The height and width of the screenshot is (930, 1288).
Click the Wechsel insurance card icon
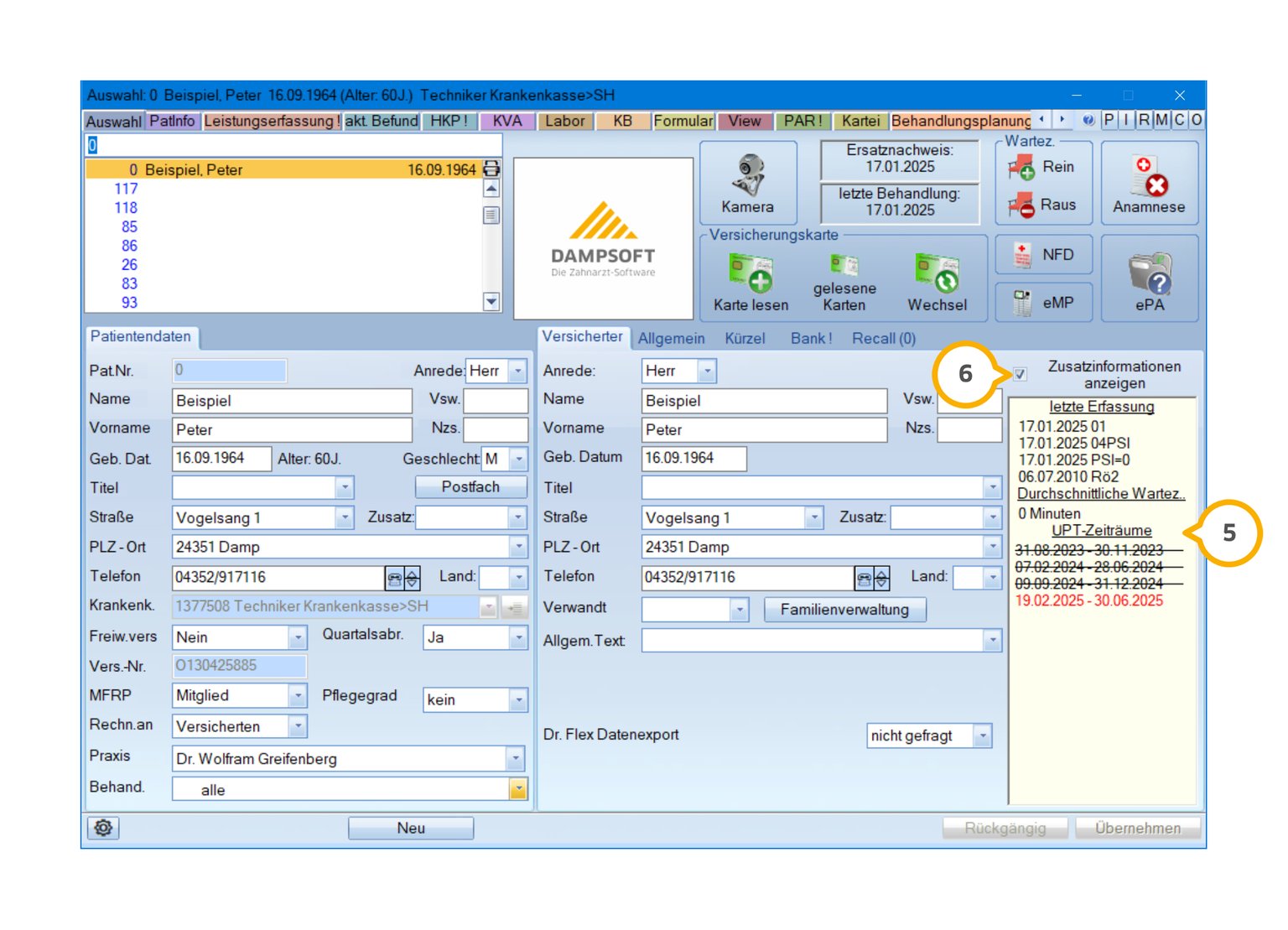(937, 282)
